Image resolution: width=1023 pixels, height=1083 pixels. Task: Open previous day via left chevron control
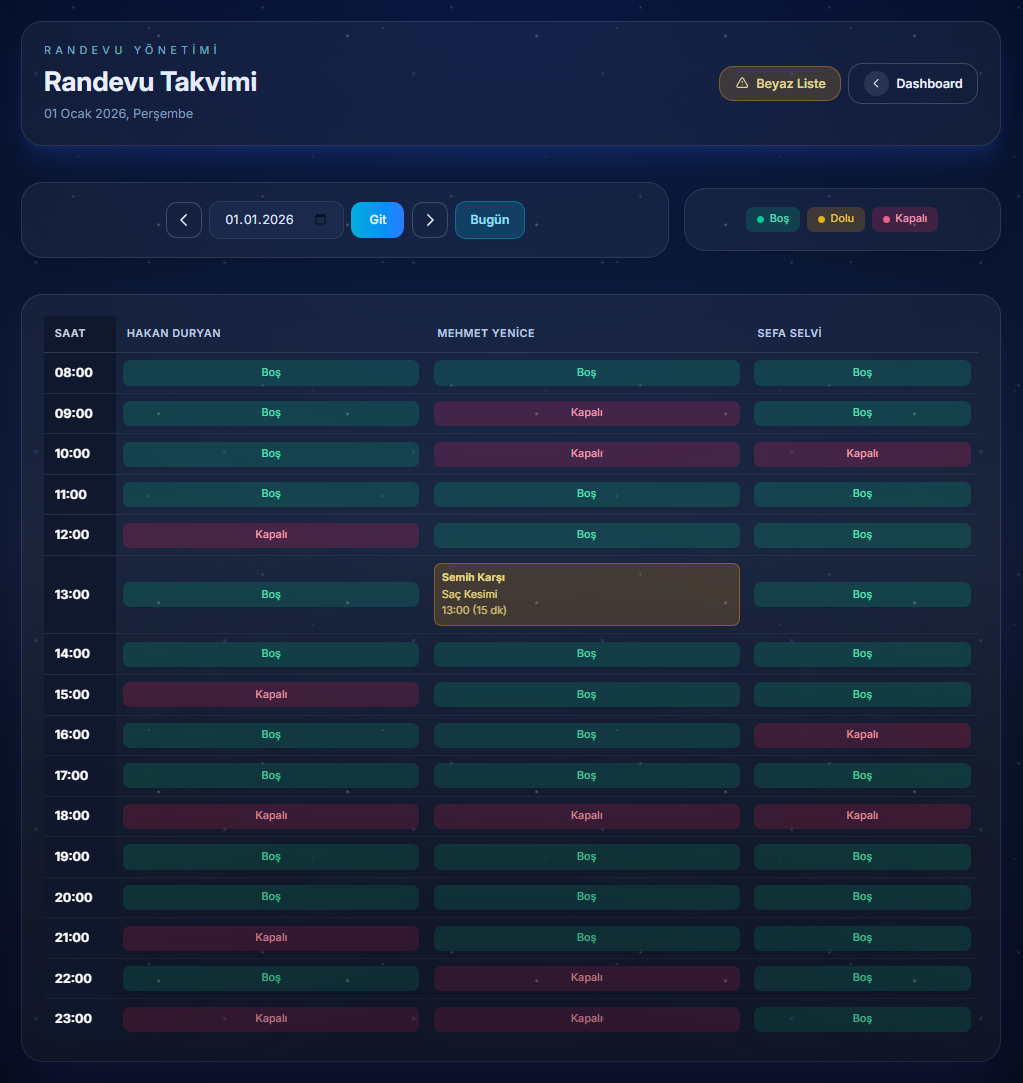pos(184,219)
